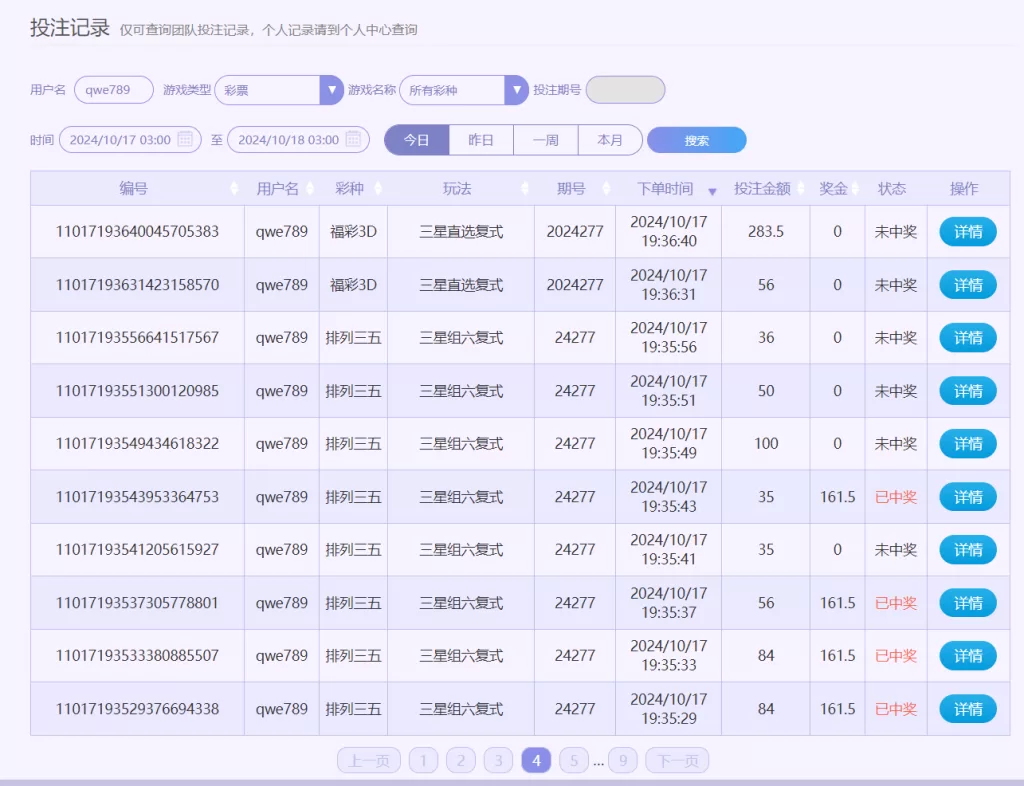Open 详情 for order 11017193549434618322

[968, 444]
